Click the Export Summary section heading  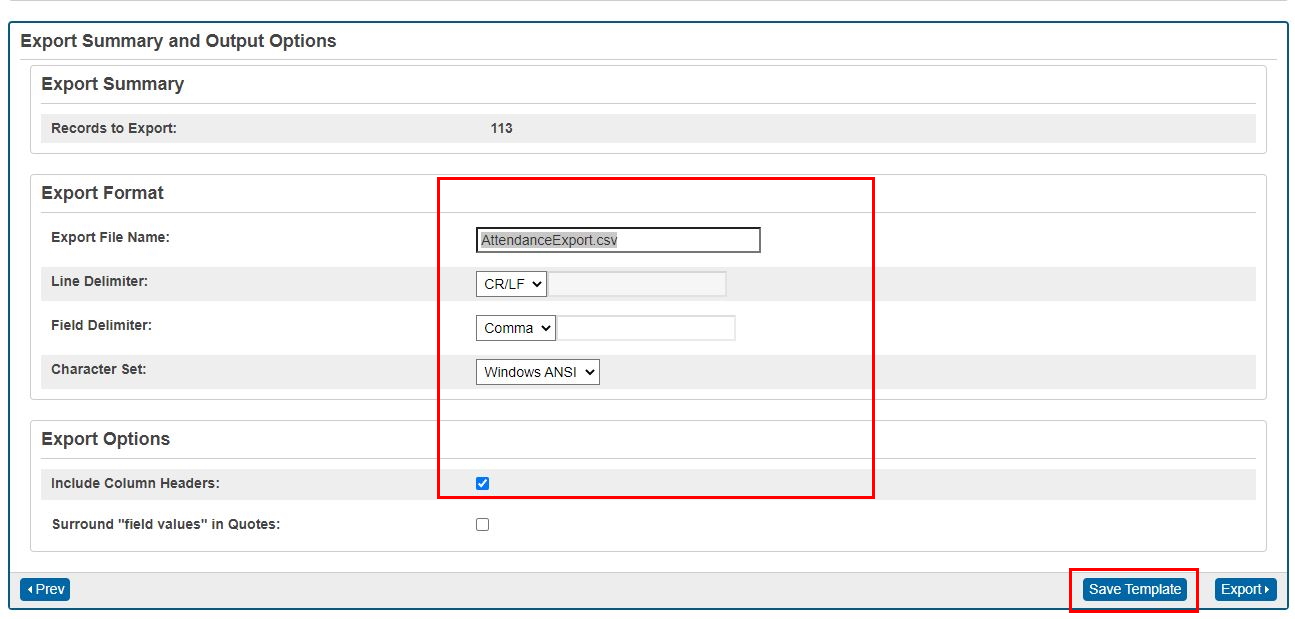click(x=112, y=84)
